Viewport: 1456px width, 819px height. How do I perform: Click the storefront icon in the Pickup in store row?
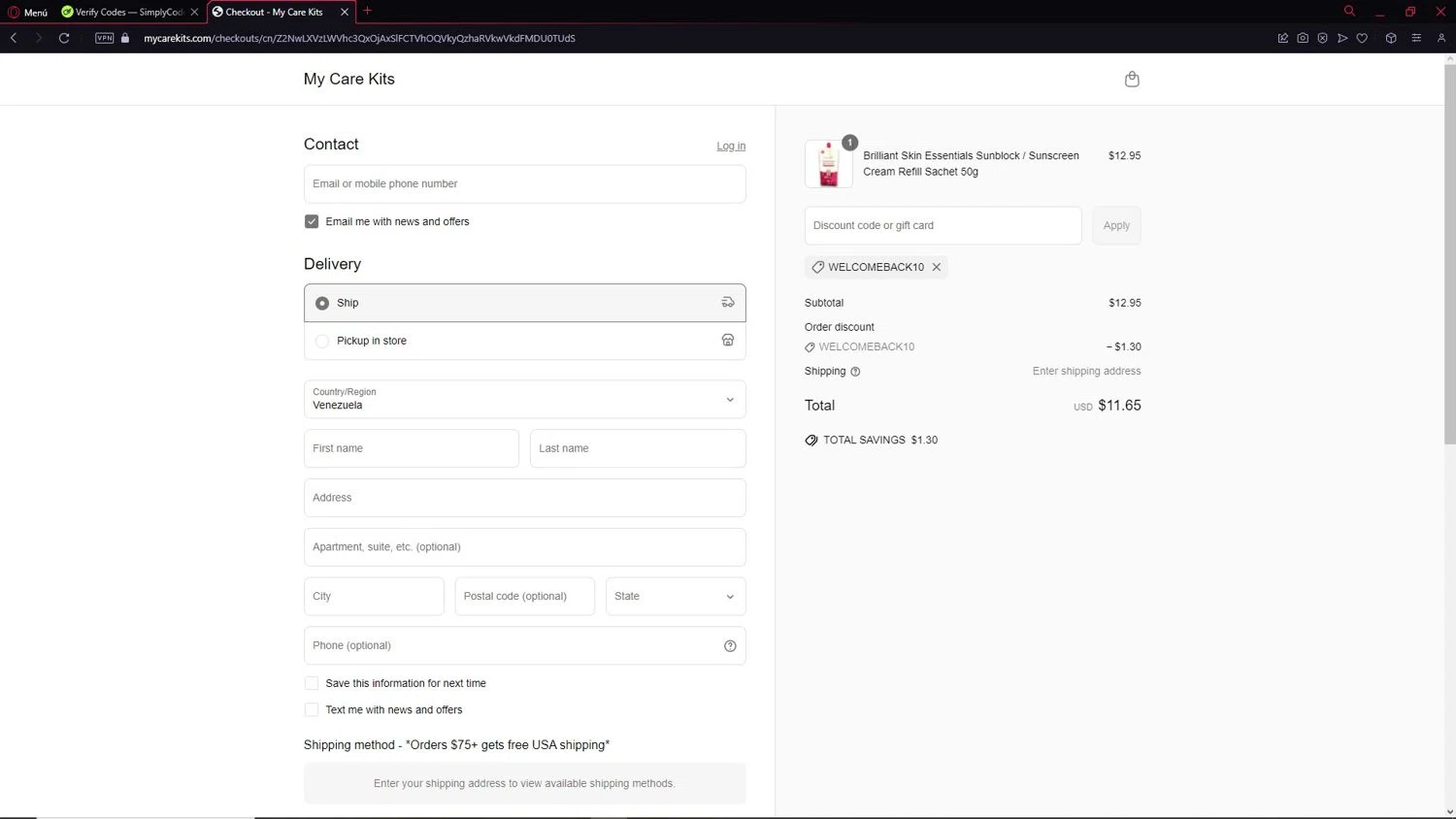coord(728,340)
